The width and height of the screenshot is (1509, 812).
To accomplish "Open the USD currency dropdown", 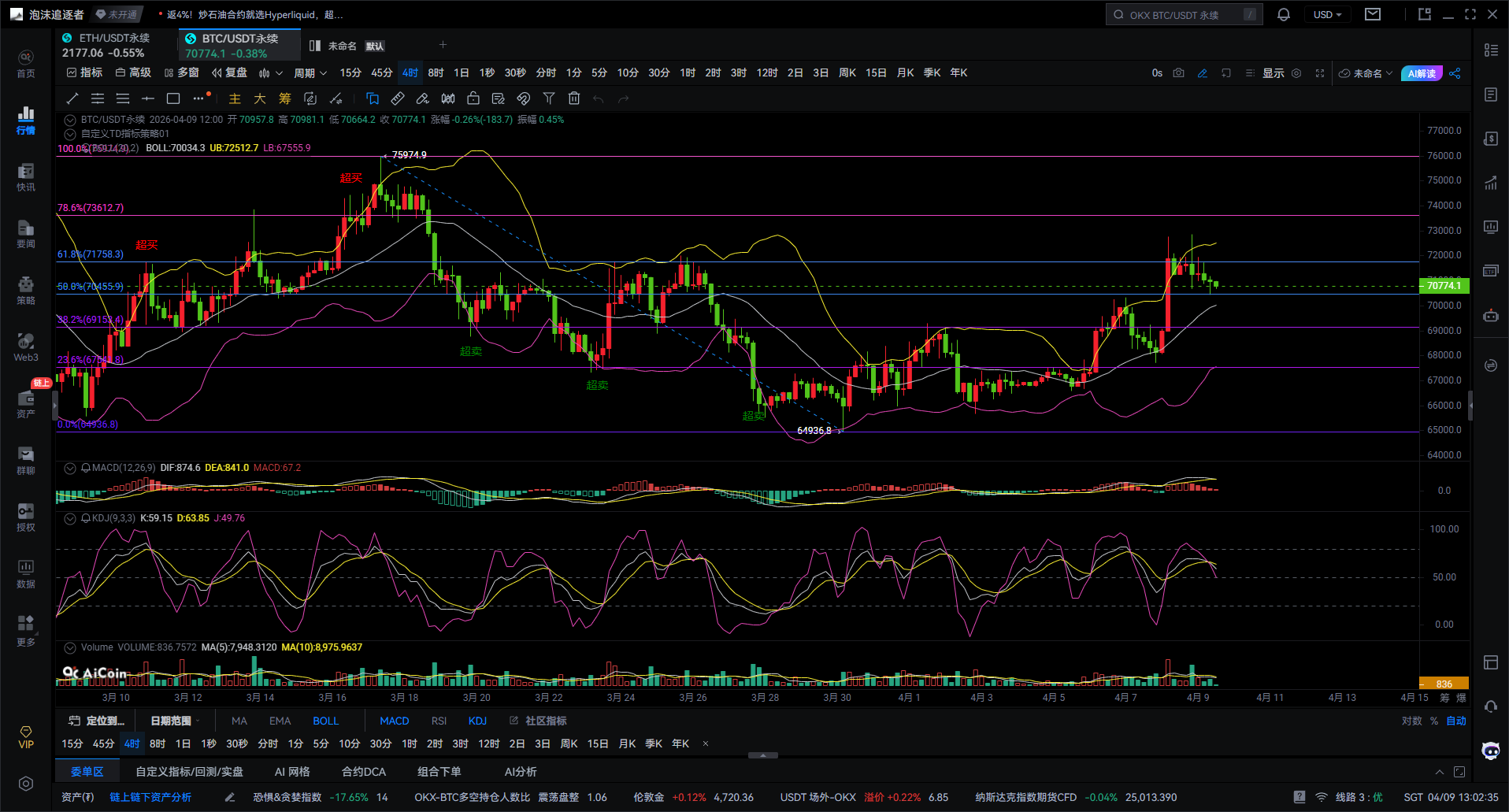I will (1327, 15).
